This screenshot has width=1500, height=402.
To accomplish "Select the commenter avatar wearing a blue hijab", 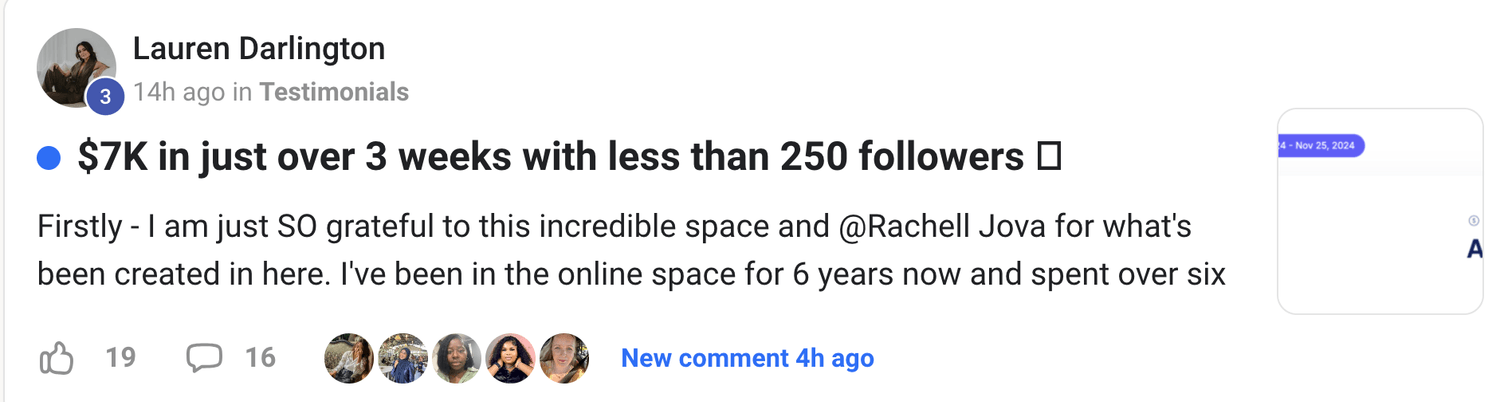I will [403, 358].
